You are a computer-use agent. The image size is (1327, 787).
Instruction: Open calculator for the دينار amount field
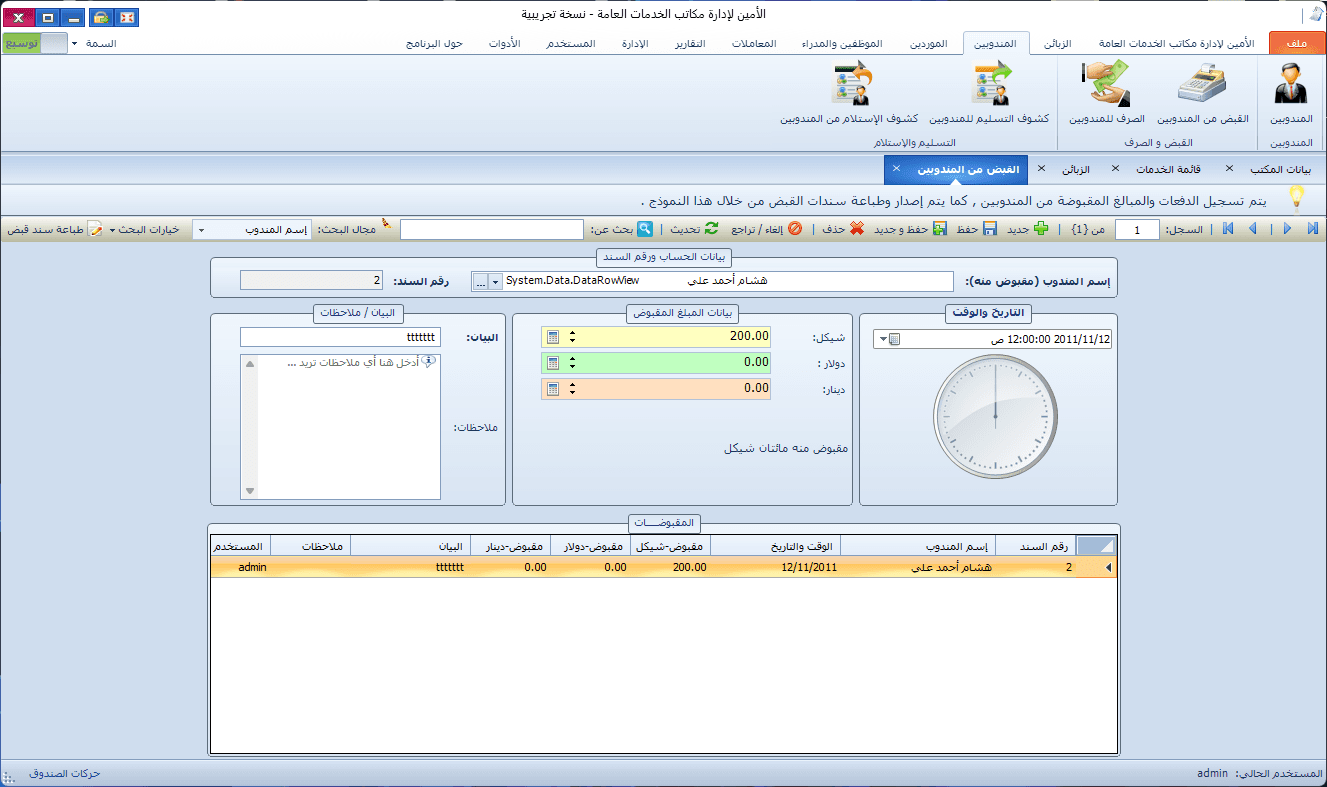pos(553,388)
